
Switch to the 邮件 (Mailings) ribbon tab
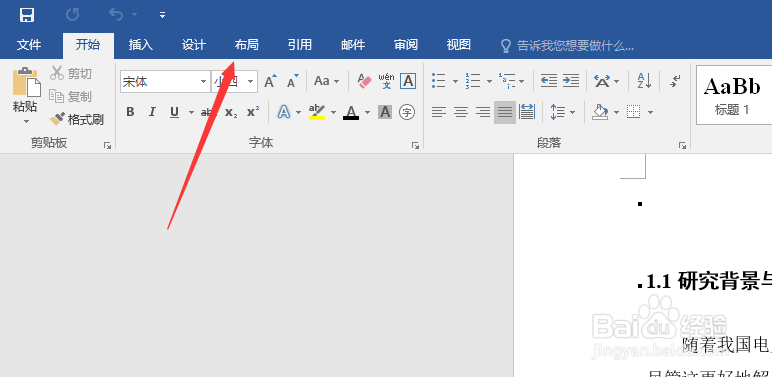pyautogui.click(x=353, y=45)
